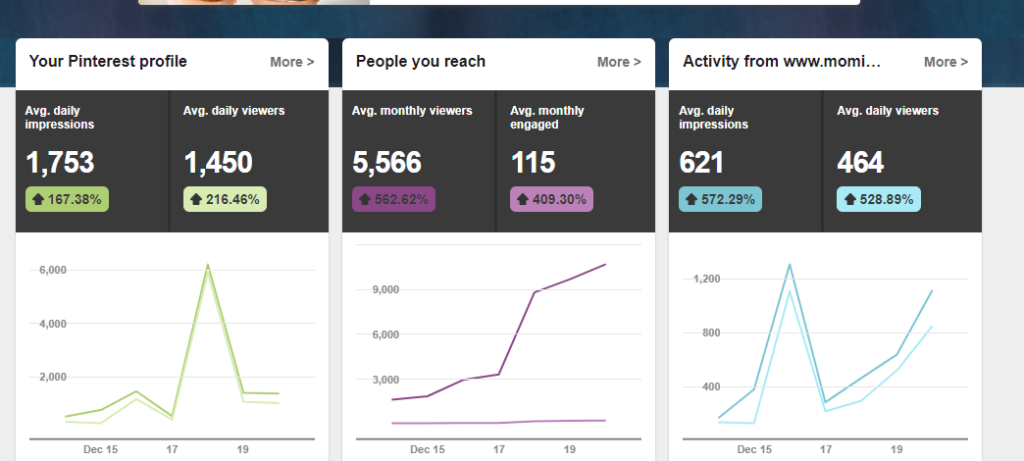Select the 5,566 avg. monthly viewers value
The height and width of the screenshot is (461, 1024).
point(387,163)
